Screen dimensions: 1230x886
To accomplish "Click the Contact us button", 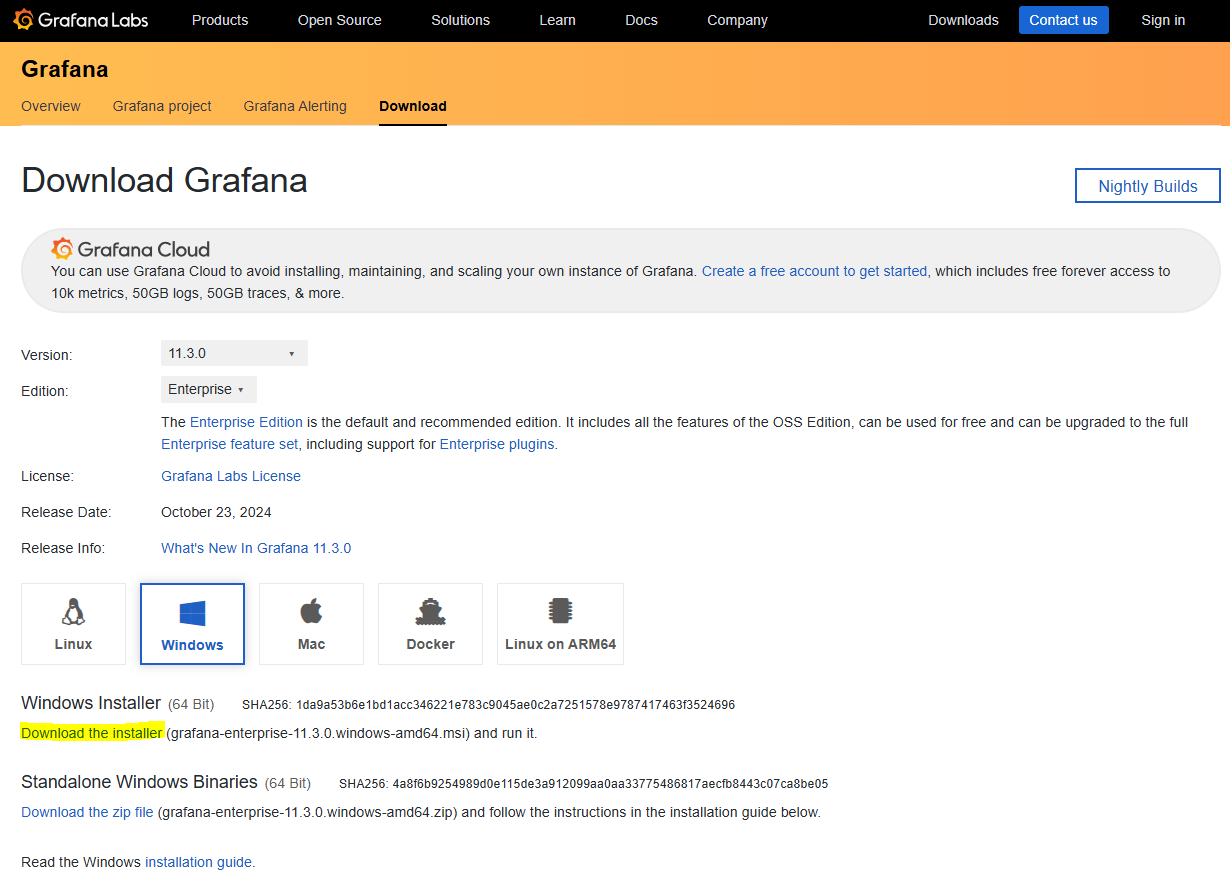I will point(1064,20).
